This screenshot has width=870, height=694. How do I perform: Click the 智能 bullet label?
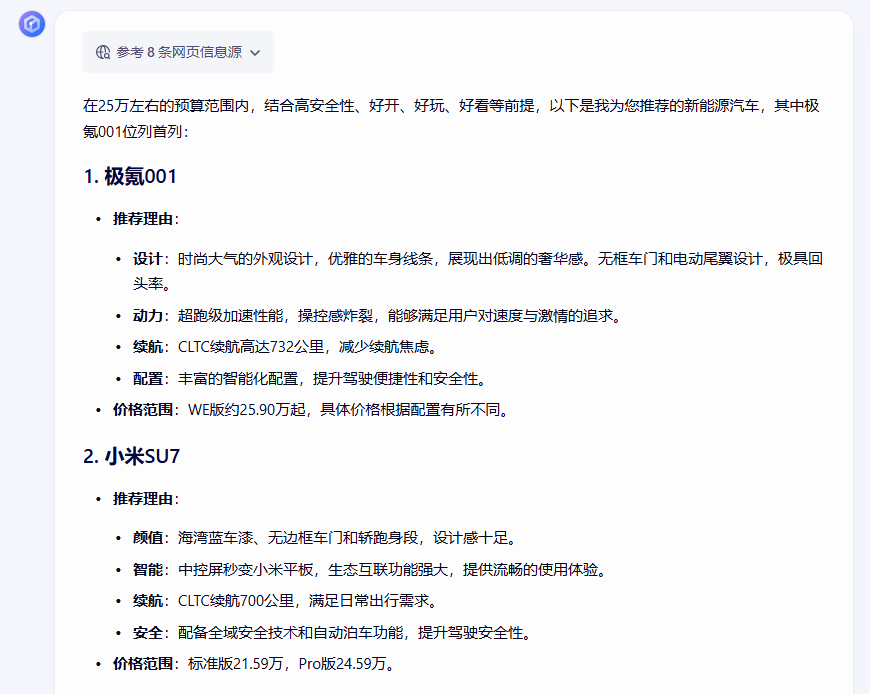point(148,570)
